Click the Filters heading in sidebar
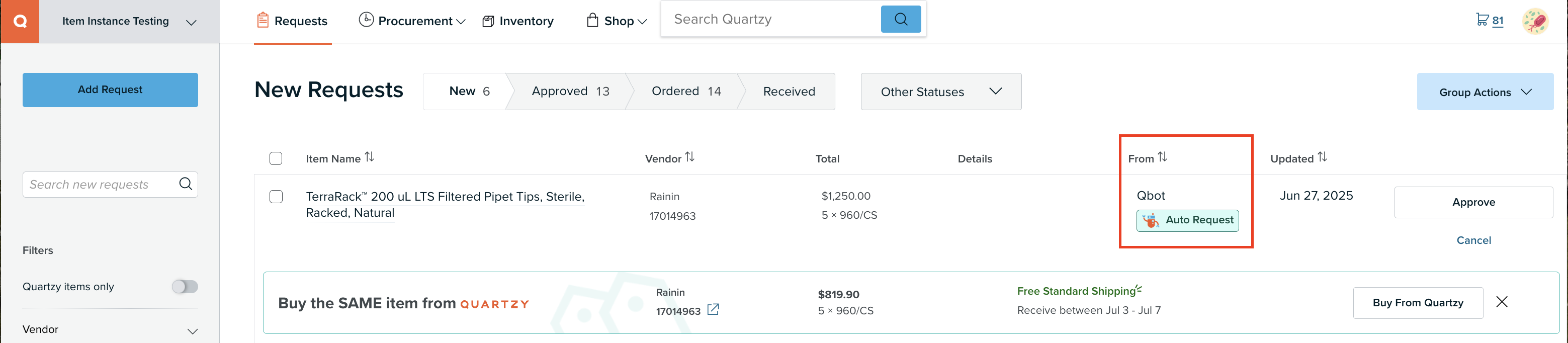Image resolution: width=1568 pixels, height=343 pixels. (38, 250)
